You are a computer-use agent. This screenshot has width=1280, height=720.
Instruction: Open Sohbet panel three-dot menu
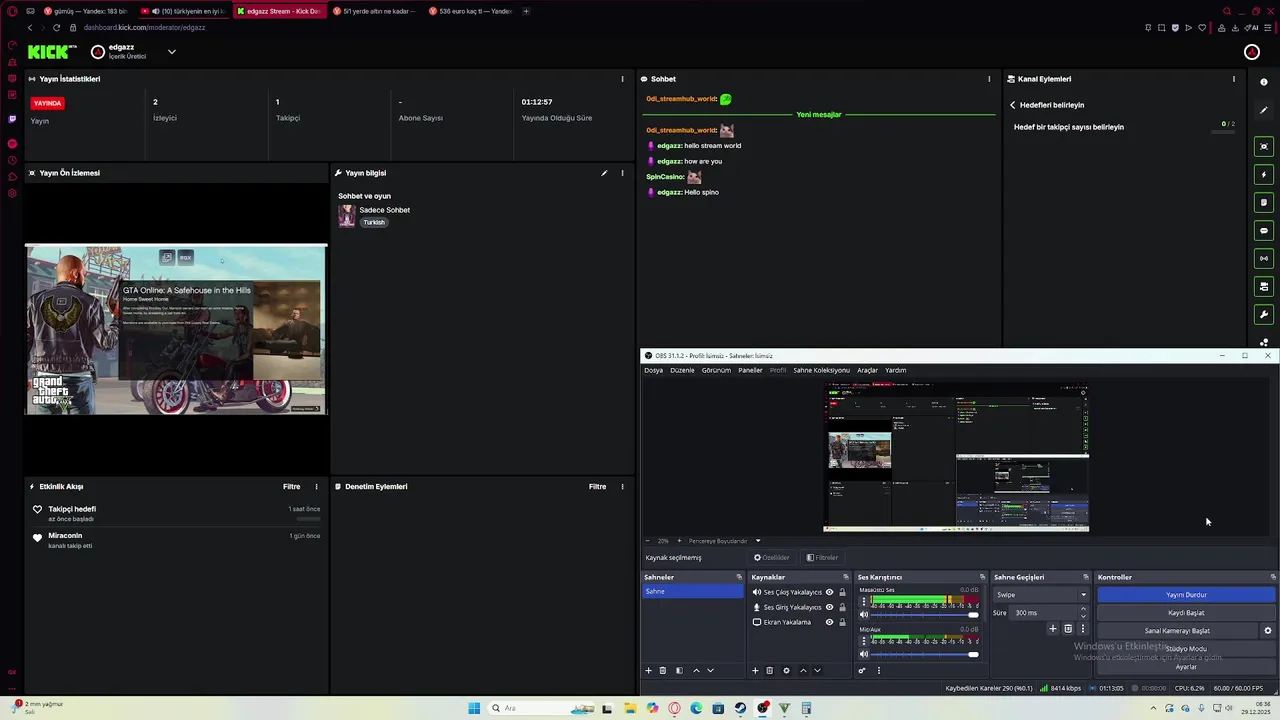pyautogui.click(x=989, y=79)
